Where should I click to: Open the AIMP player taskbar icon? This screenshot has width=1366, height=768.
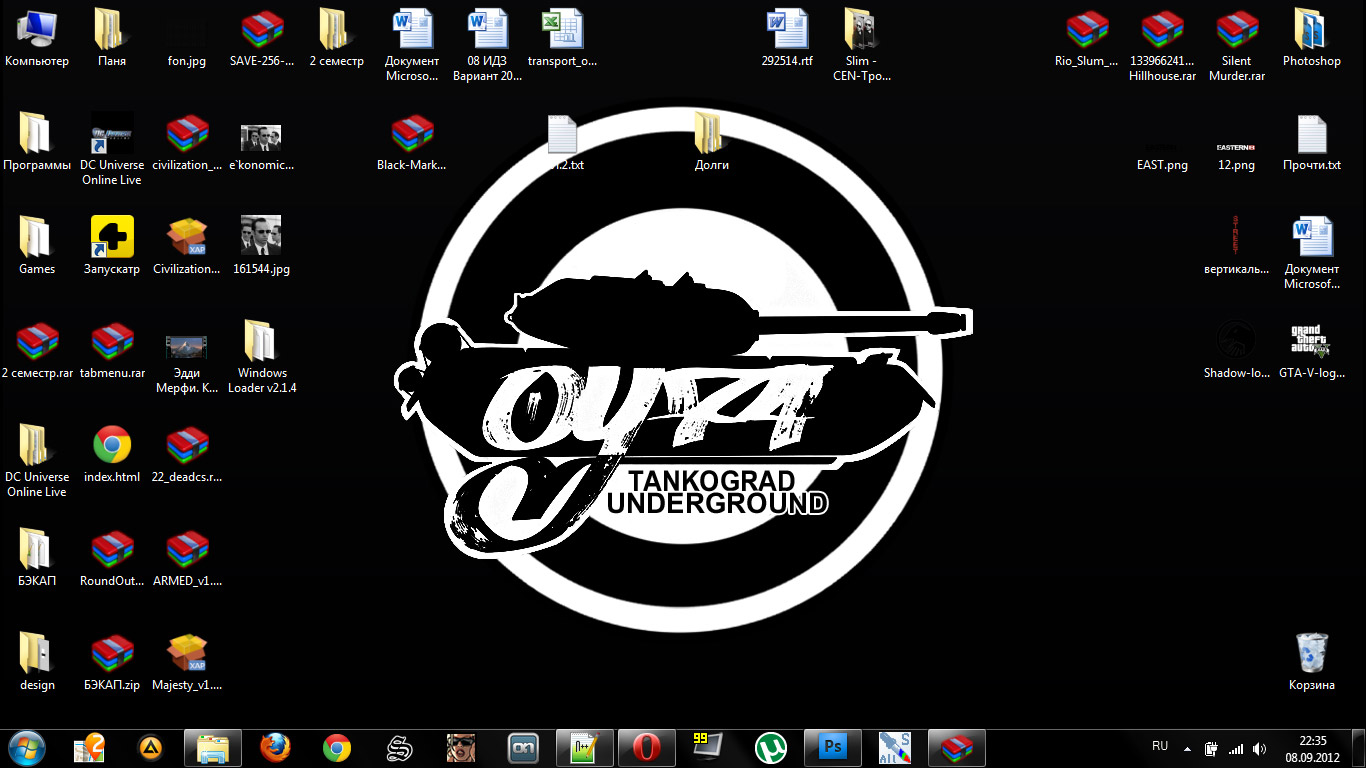150,747
